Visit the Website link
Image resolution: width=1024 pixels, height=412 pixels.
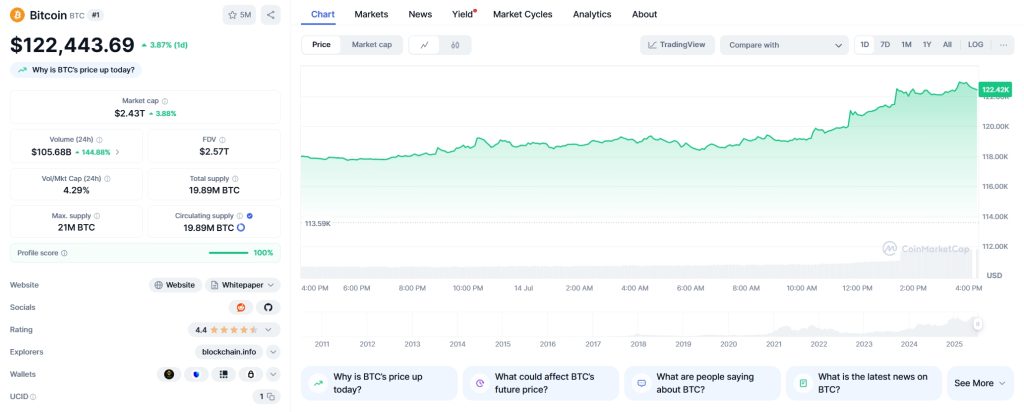(174, 285)
